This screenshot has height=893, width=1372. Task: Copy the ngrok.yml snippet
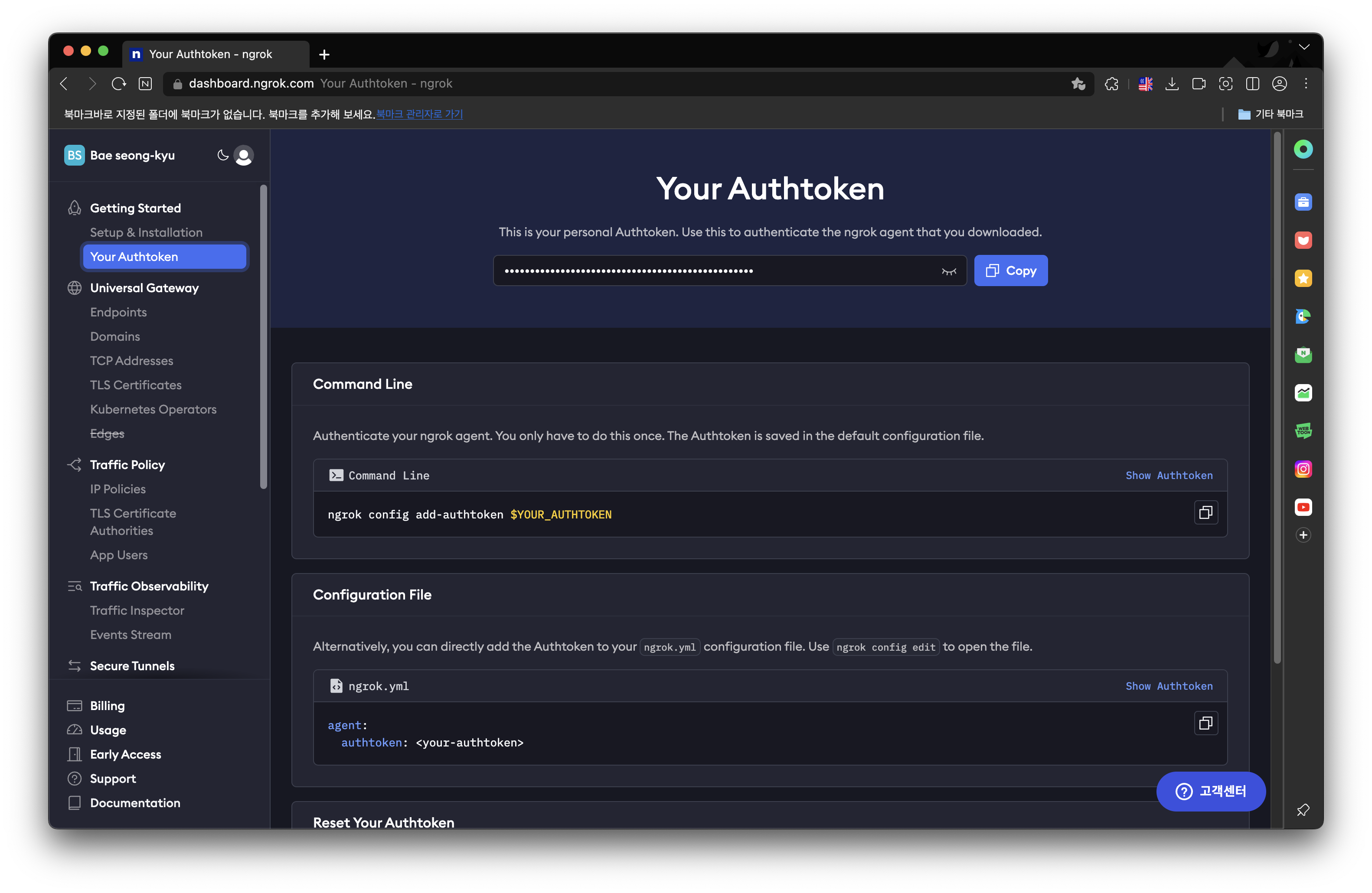coord(1205,723)
